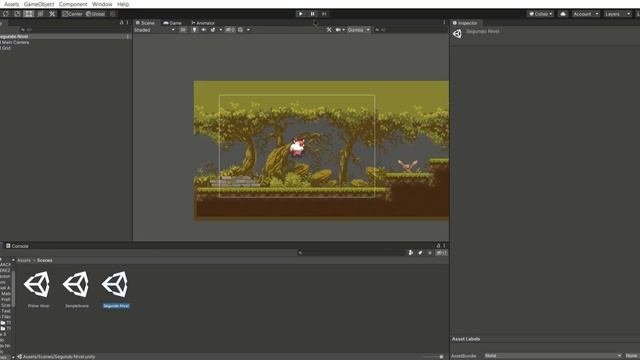Adjust the Project icon size slider
Viewport: 640px width, 360px height.
(x=433, y=357)
